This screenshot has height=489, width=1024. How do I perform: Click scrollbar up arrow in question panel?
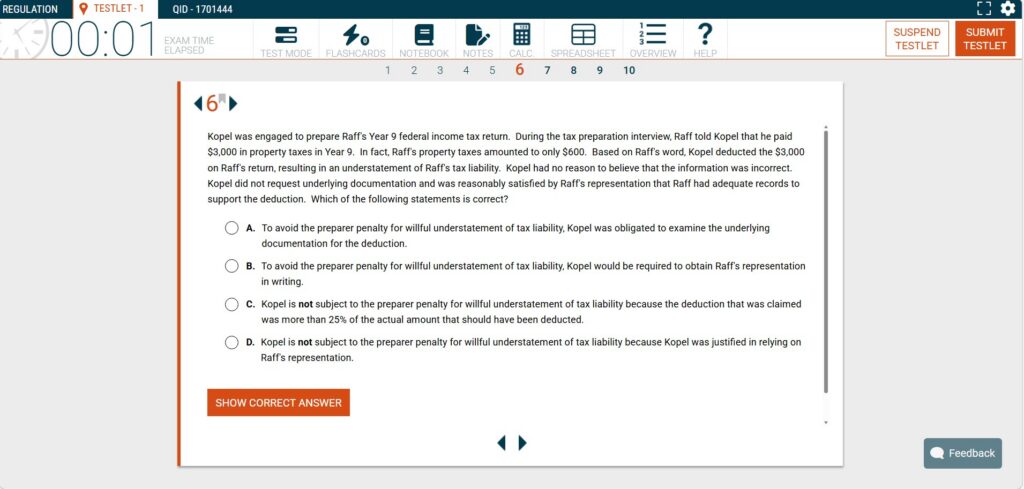(x=826, y=127)
